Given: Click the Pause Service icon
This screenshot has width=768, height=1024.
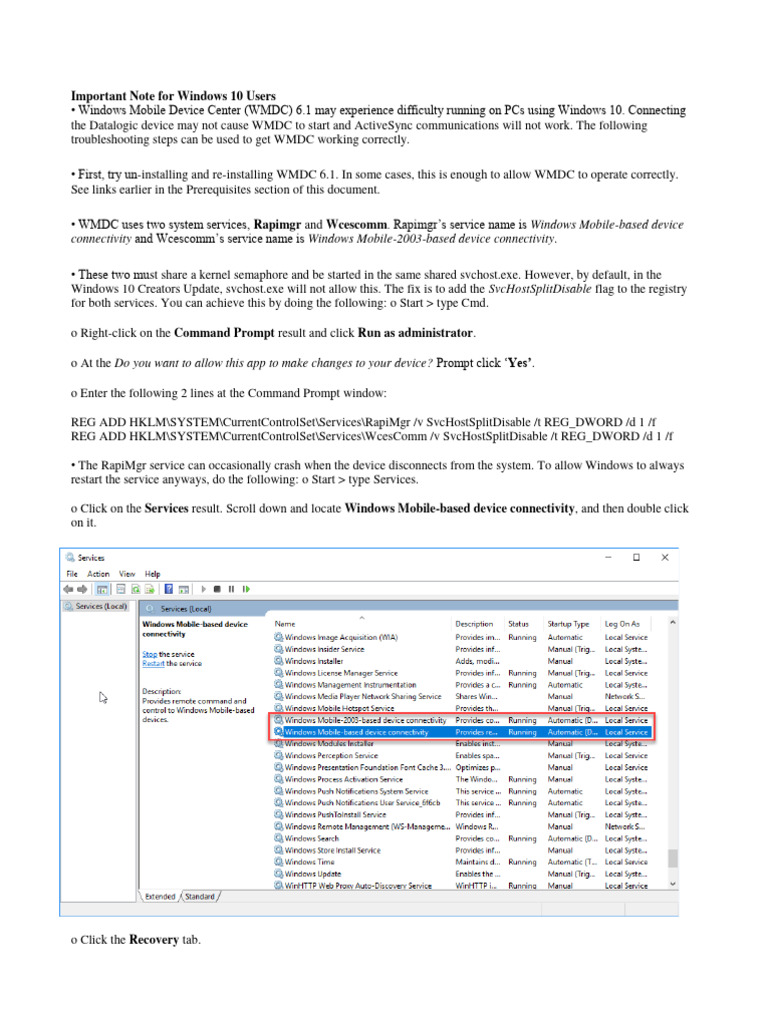Looking at the screenshot, I should [x=231, y=589].
